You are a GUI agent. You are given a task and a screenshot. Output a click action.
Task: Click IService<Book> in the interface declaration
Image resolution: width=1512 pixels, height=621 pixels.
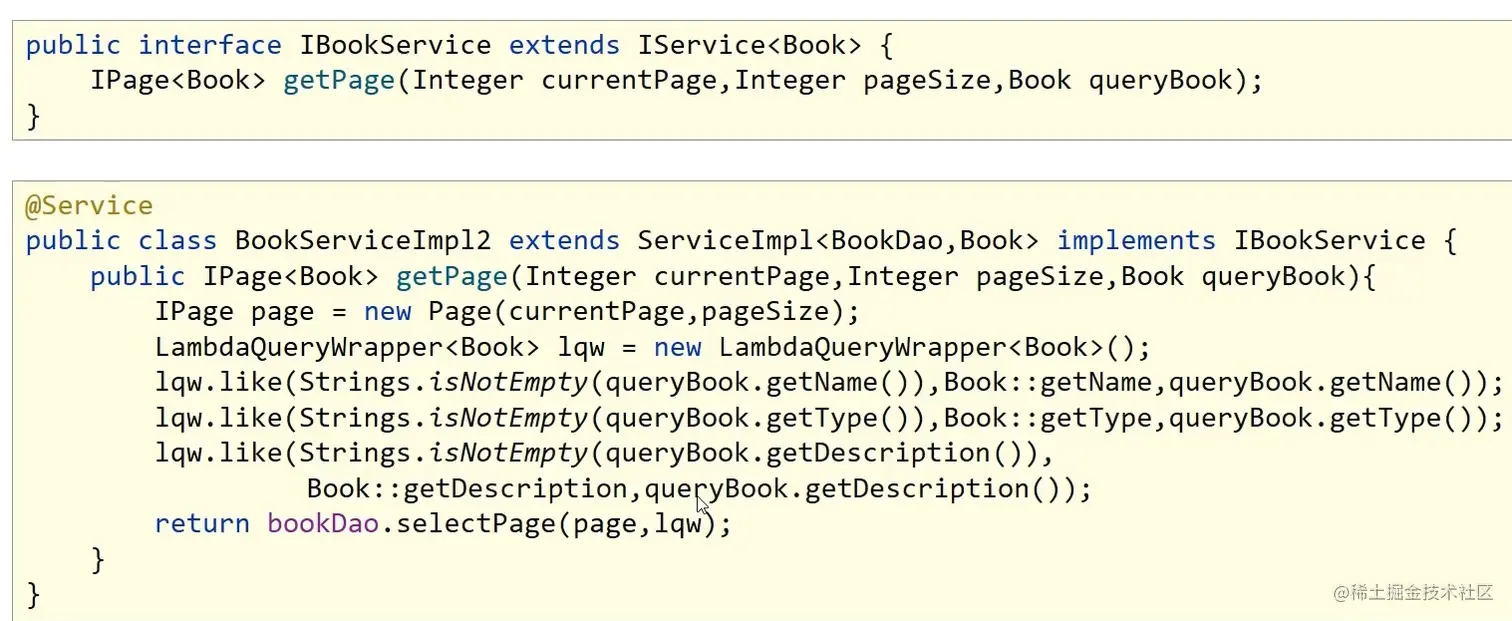pos(749,46)
